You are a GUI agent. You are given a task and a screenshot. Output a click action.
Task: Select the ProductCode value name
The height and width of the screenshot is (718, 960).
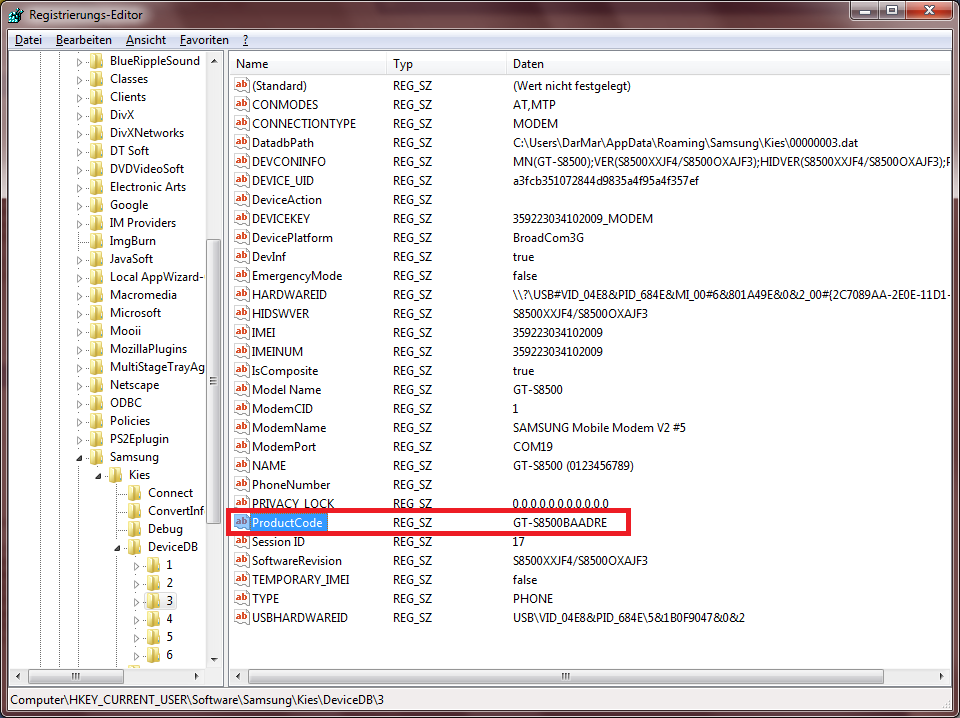pyautogui.click(x=287, y=523)
